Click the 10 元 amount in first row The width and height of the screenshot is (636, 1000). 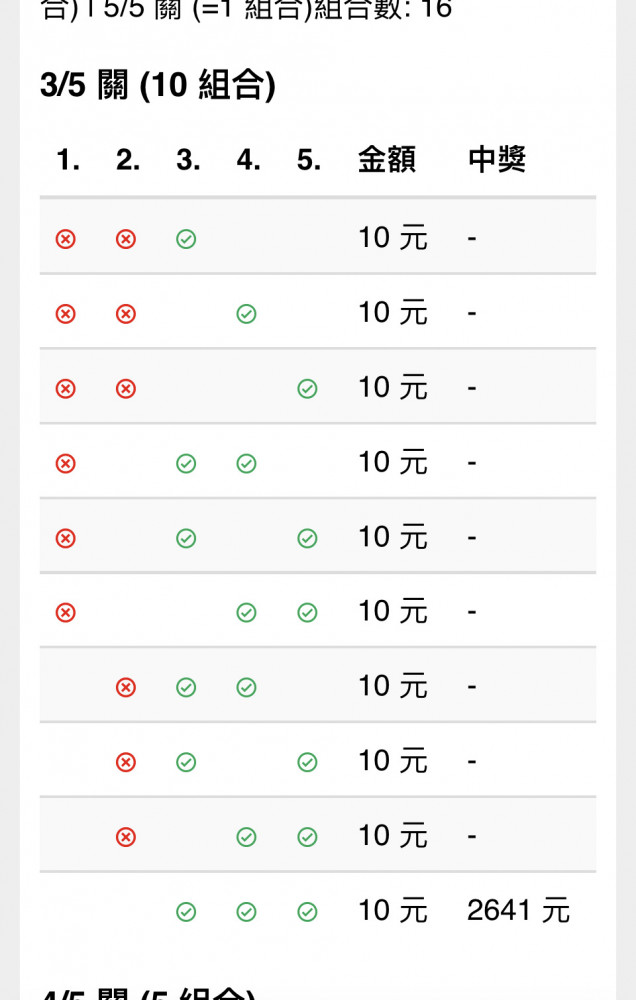(392, 238)
